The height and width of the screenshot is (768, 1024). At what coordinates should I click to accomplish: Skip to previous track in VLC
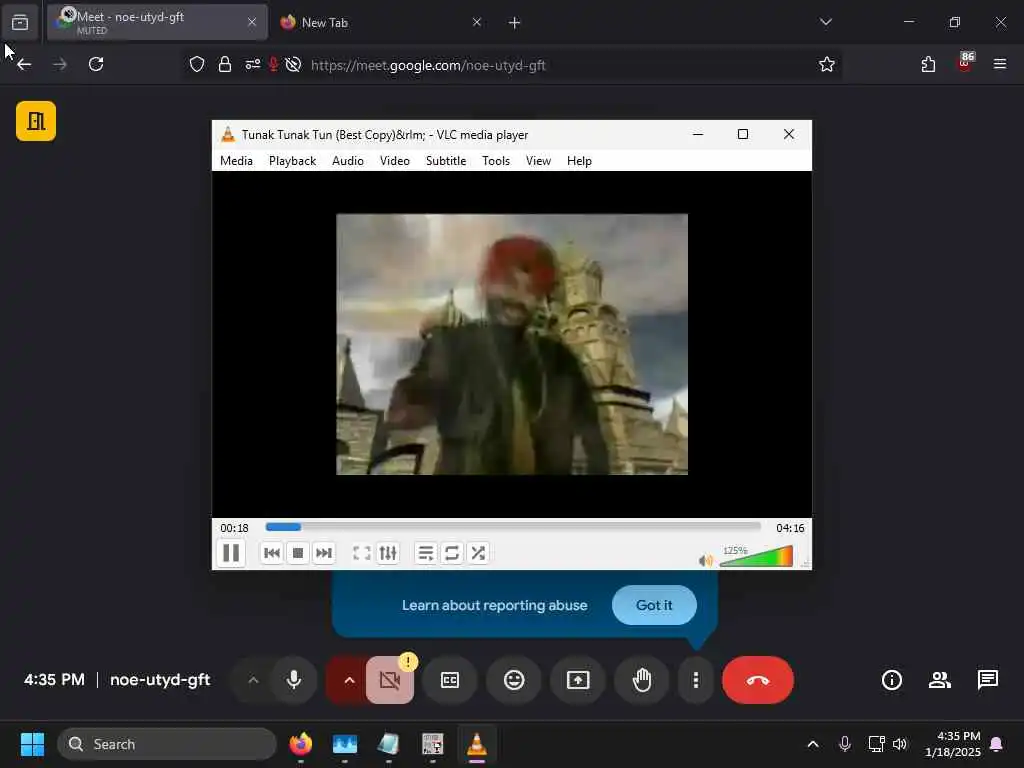(x=272, y=553)
